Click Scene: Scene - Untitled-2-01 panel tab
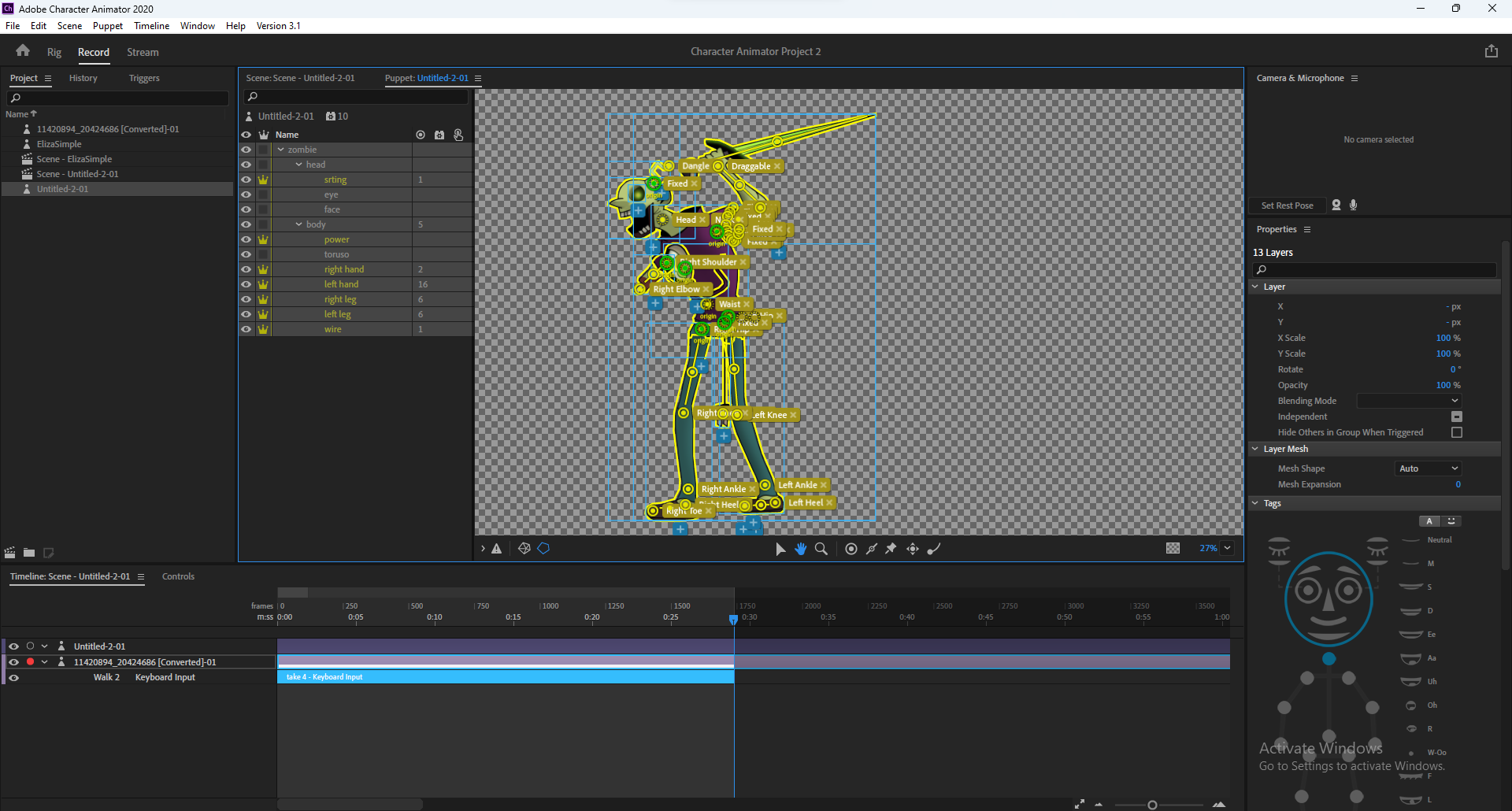1512x811 pixels. pos(300,79)
